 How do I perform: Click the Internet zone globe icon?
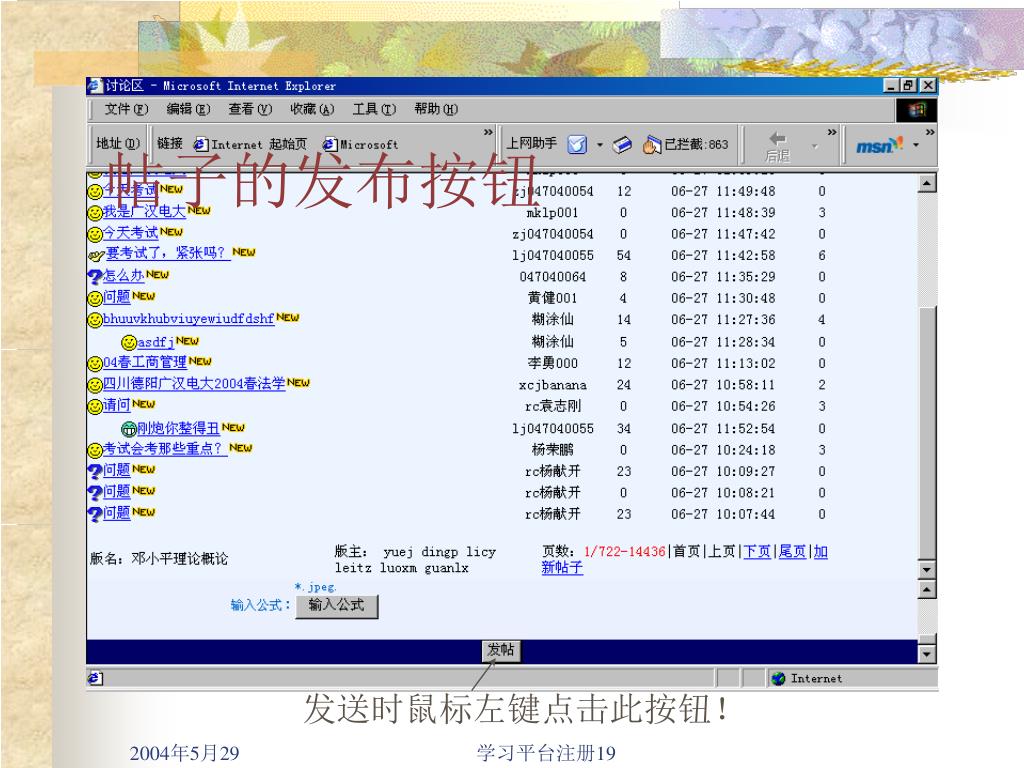778,679
